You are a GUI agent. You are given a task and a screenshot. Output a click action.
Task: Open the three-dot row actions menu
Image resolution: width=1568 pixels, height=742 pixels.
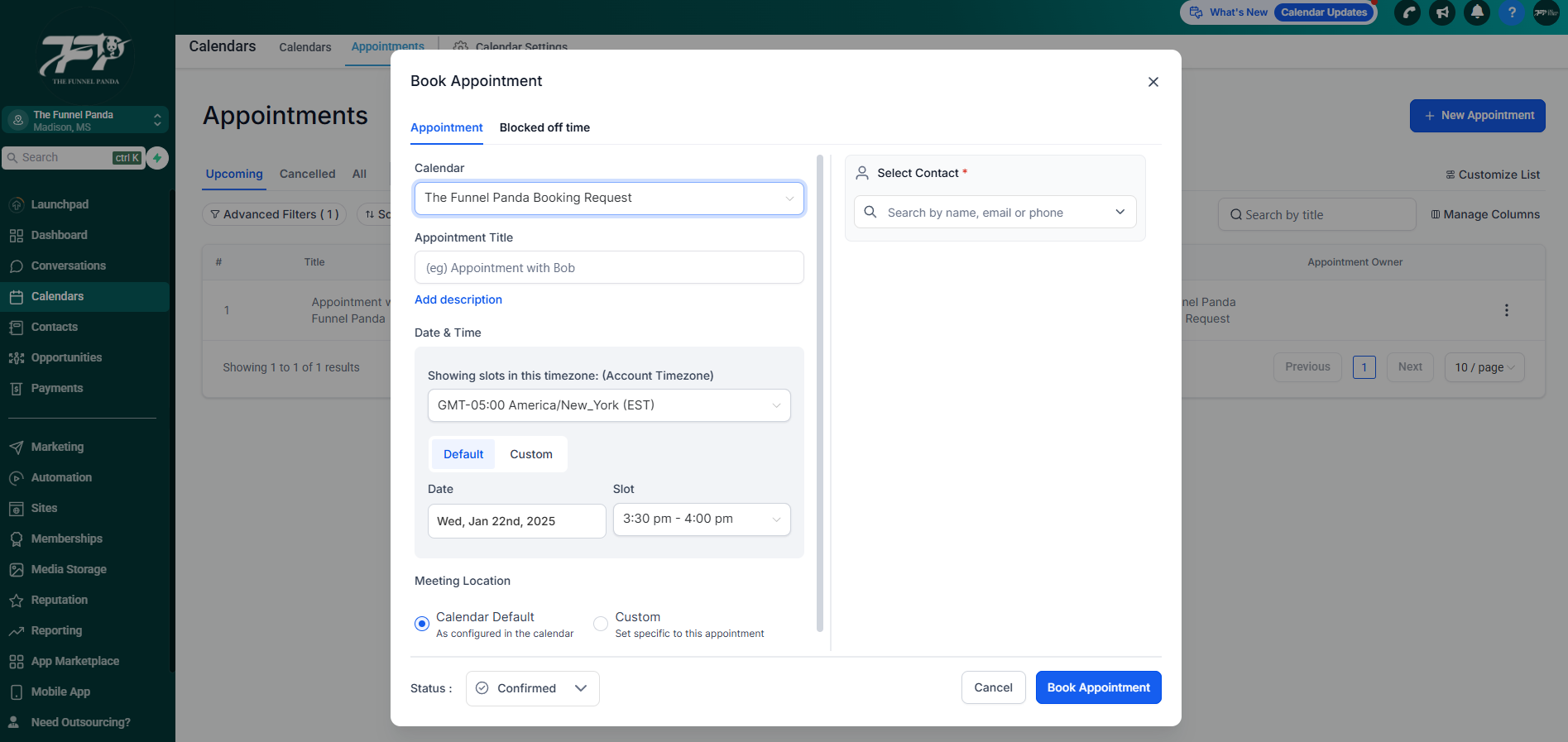click(x=1506, y=310)
